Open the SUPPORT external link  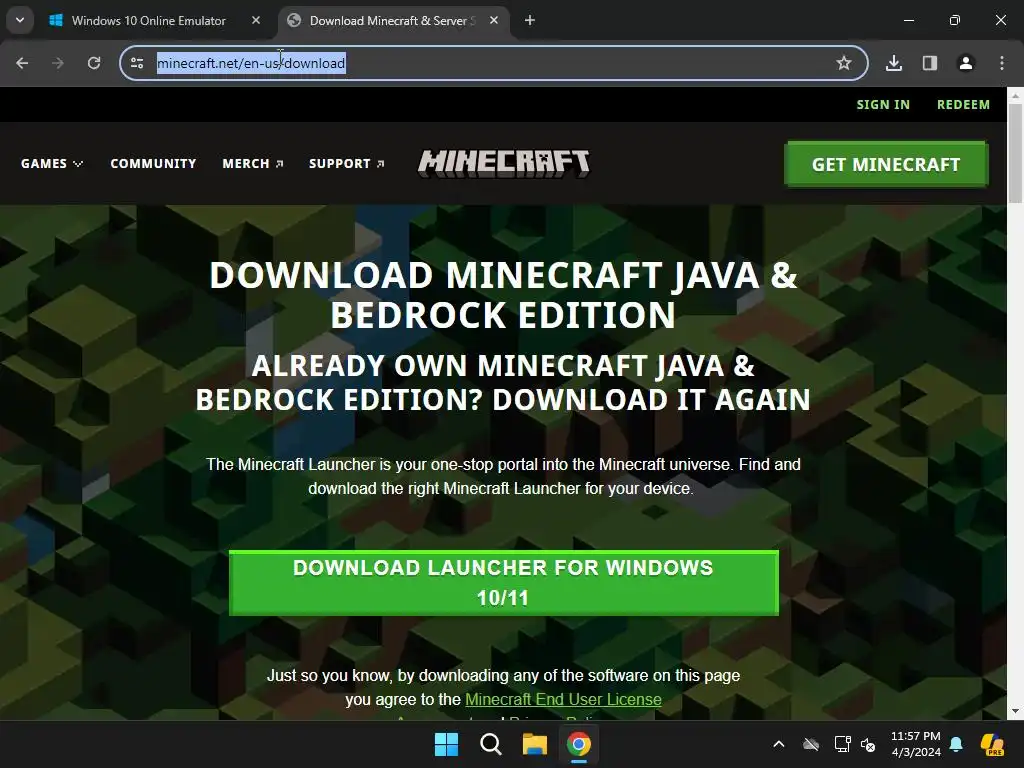tap(346, 163)
